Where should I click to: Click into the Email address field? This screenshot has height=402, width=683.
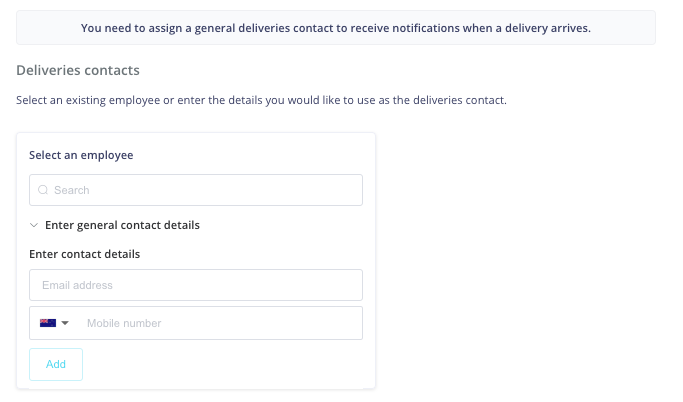[x=196, y=285]
